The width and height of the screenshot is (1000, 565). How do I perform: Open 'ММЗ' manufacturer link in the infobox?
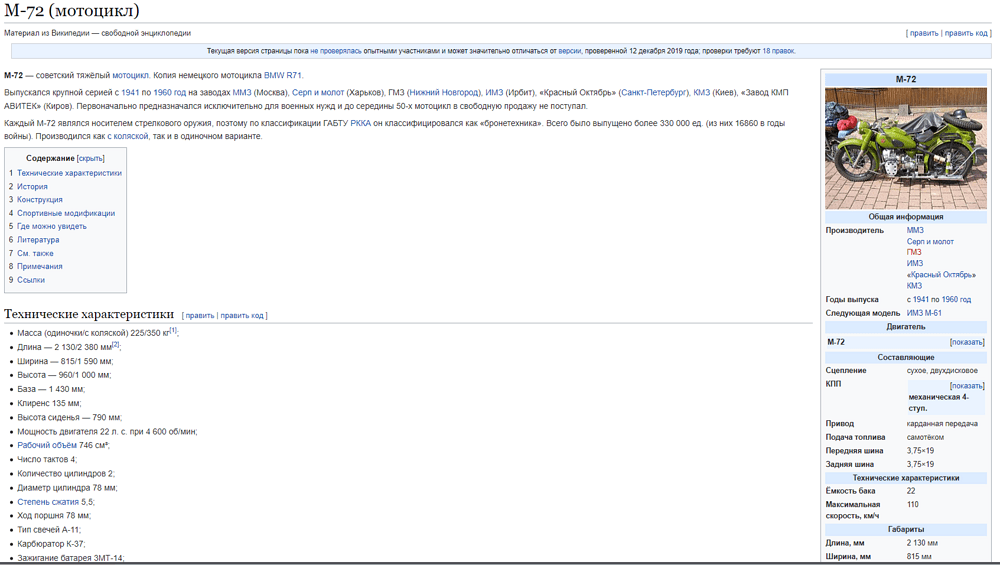[915, 230]
